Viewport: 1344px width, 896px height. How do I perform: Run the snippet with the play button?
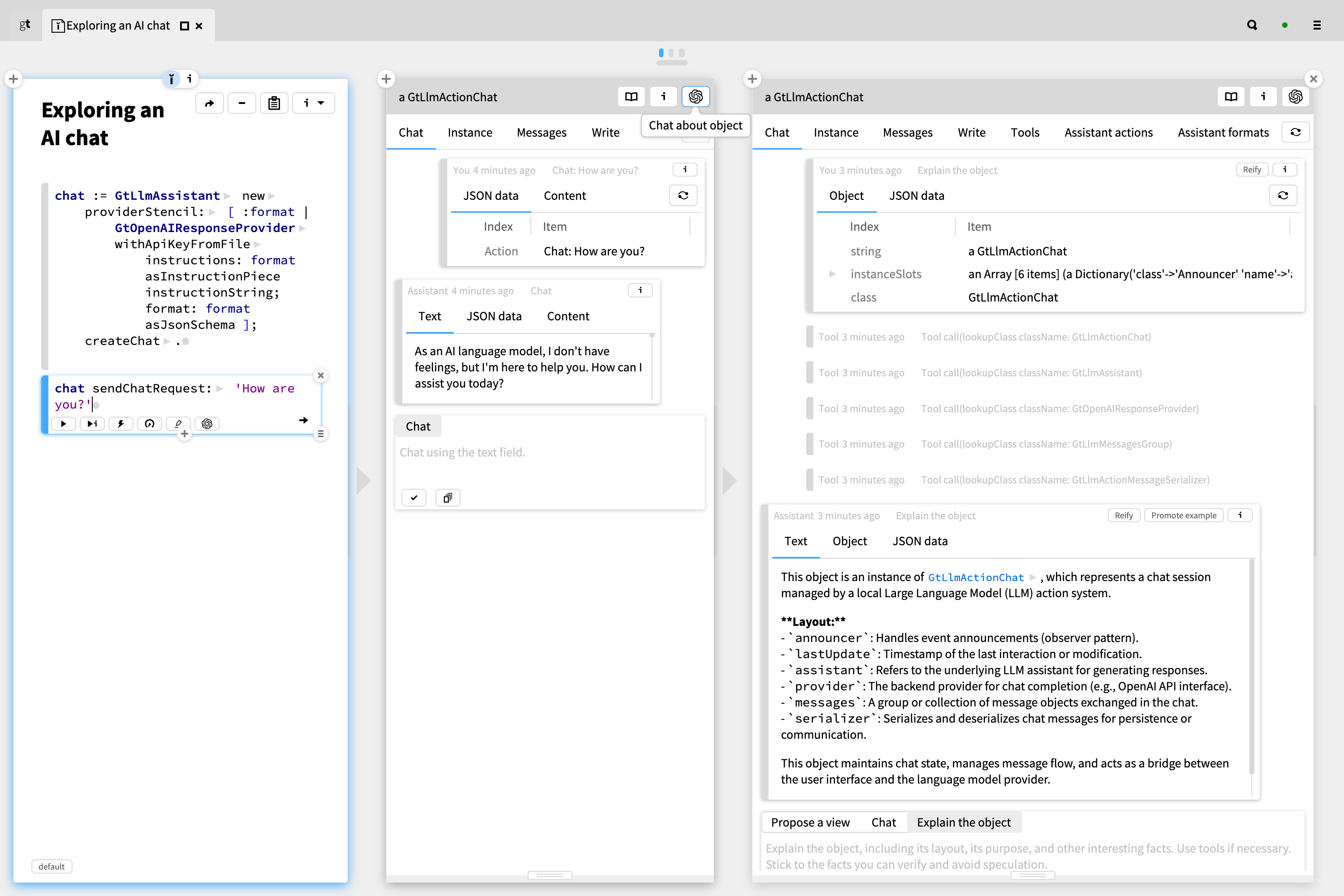point(64,423)
